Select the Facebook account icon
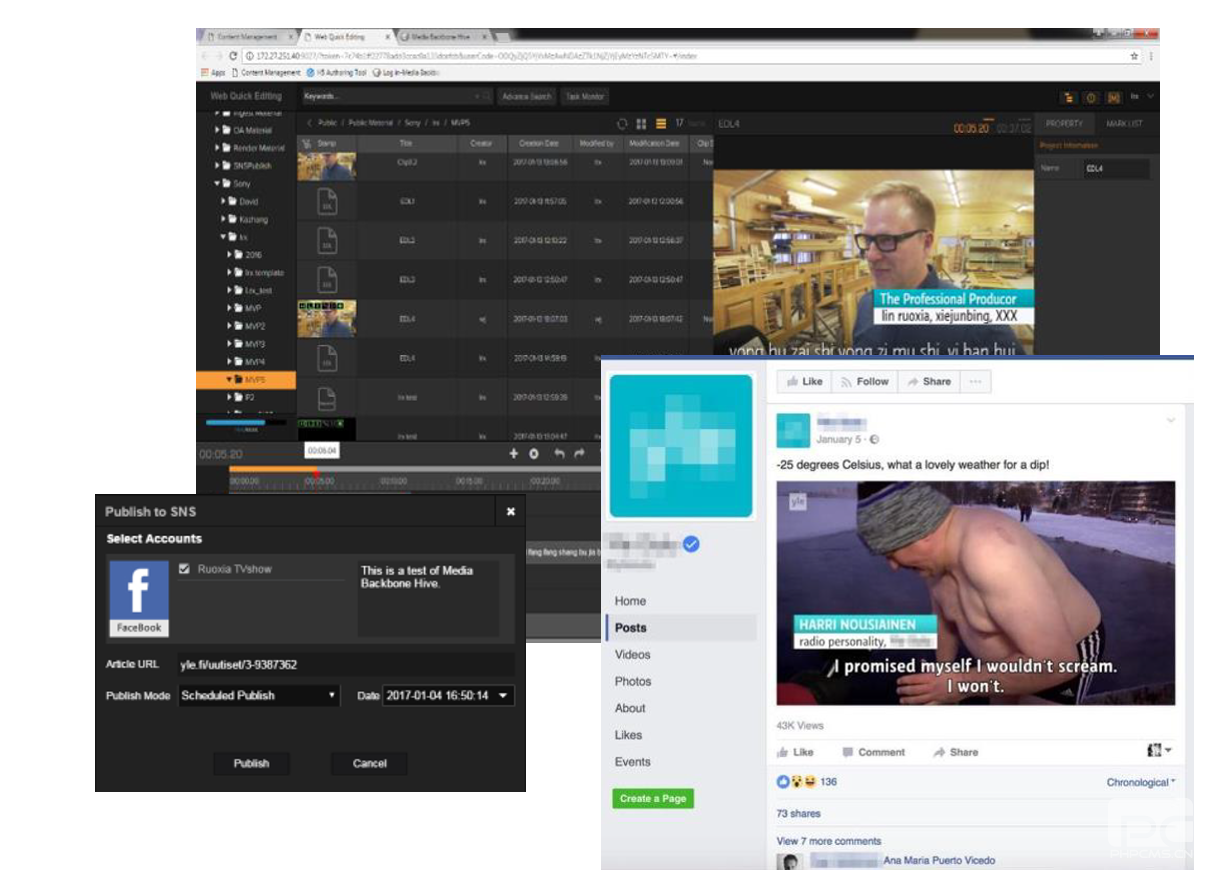Viewport: 1213px width, 878px height. (138, 596)
